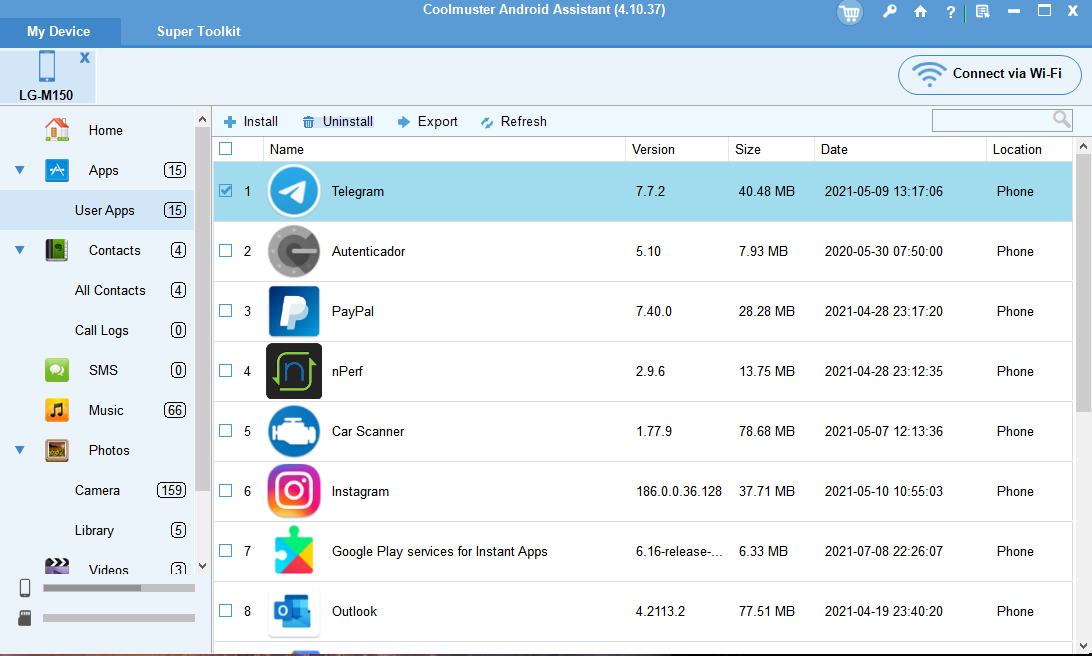Click the SD card storage icon
Screen dimensions: 1092x656
pyautogui.click(x=25, y=618)
